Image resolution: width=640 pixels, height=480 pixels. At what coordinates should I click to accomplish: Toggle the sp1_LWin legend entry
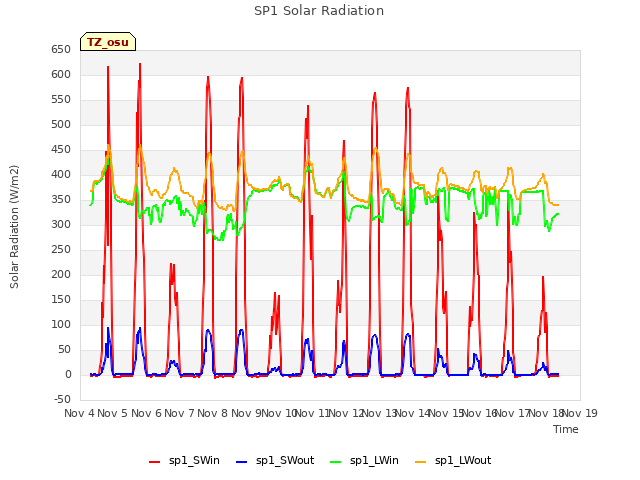[x=364, y=461]
